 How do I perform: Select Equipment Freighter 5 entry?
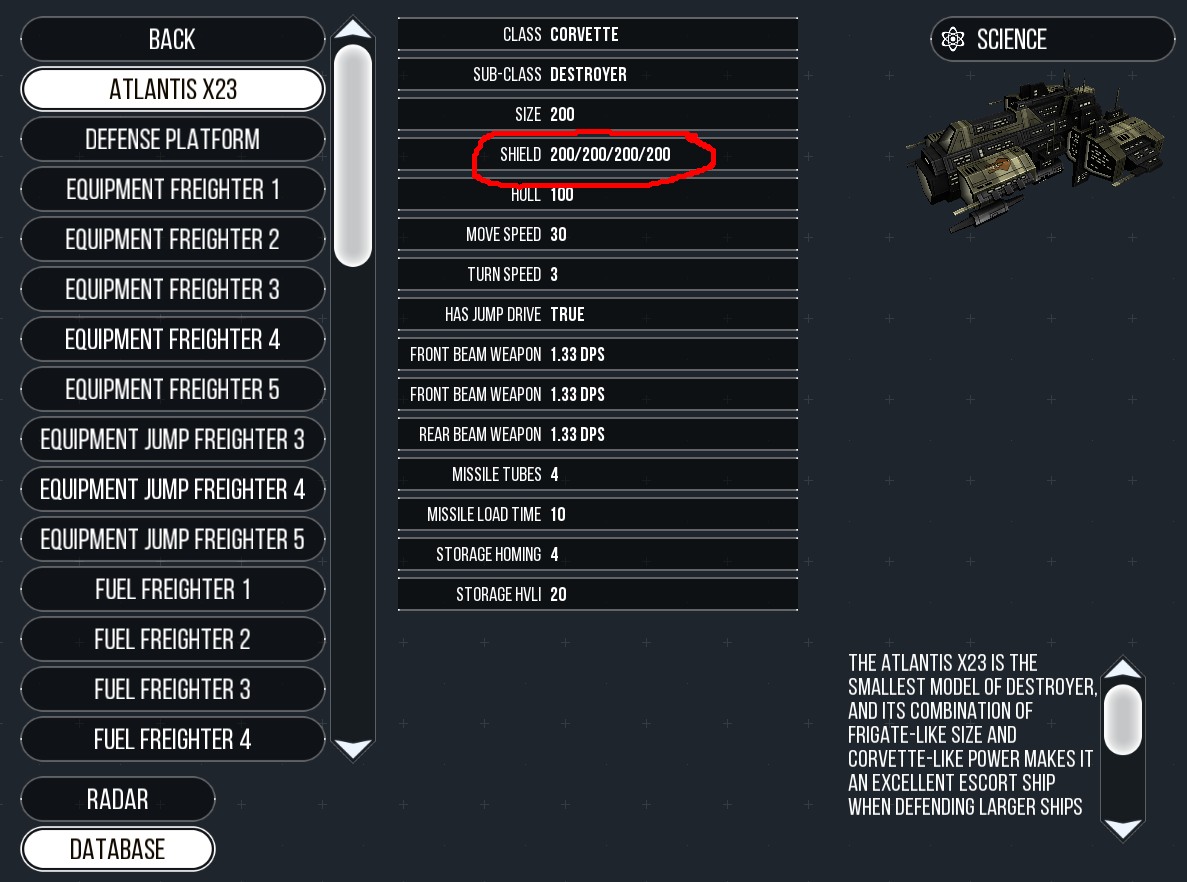point(173,389)
